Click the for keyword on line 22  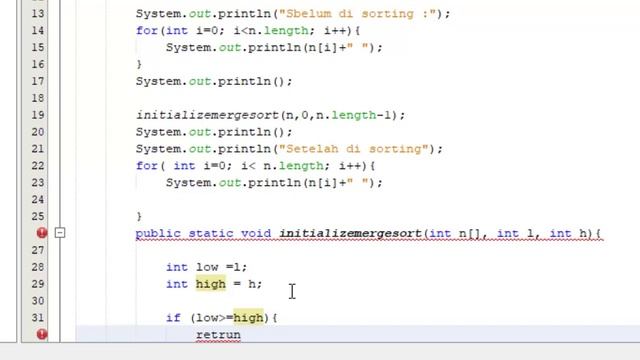[147, 166]
